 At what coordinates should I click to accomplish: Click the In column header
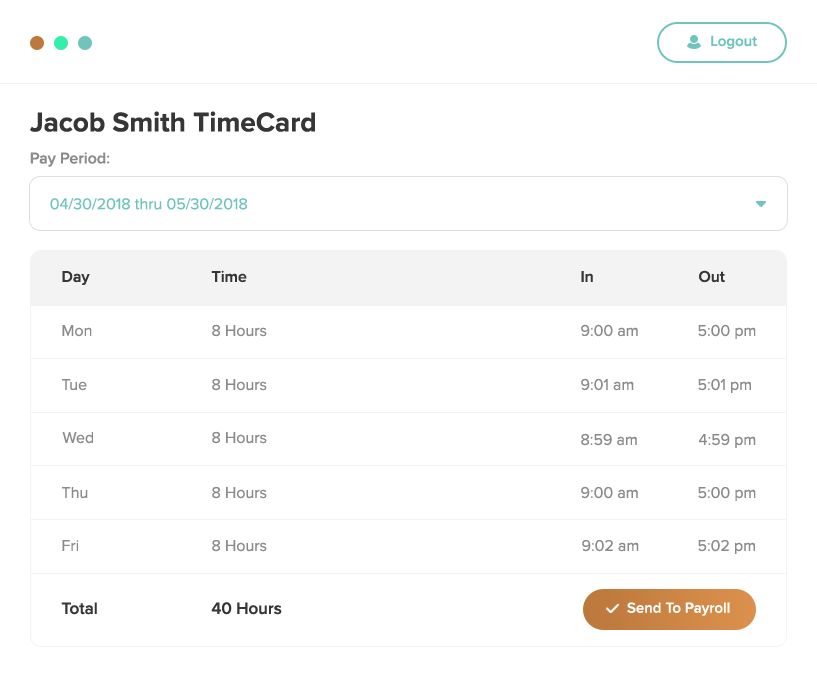coord(586,277)
